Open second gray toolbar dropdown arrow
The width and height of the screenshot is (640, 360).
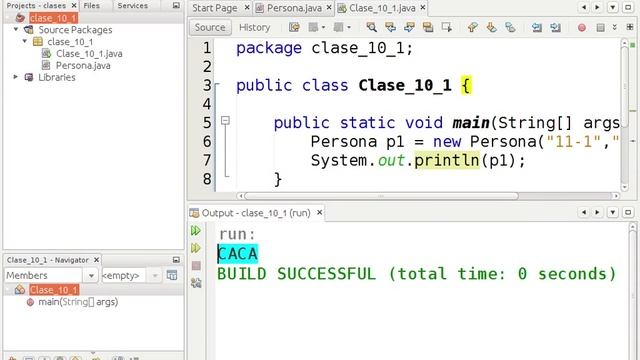(349, 27)
